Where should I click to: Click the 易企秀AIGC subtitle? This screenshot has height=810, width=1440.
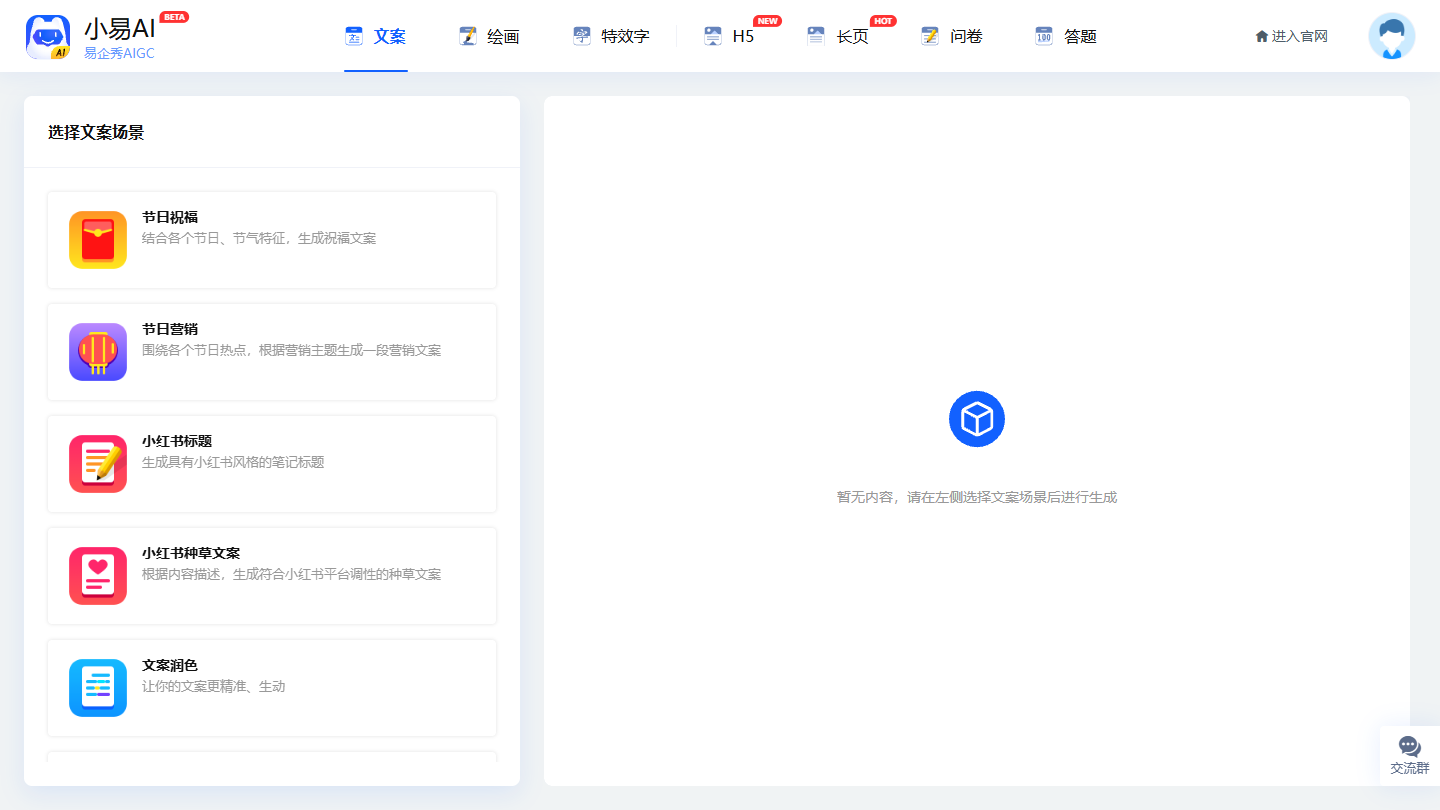point(119,53)
